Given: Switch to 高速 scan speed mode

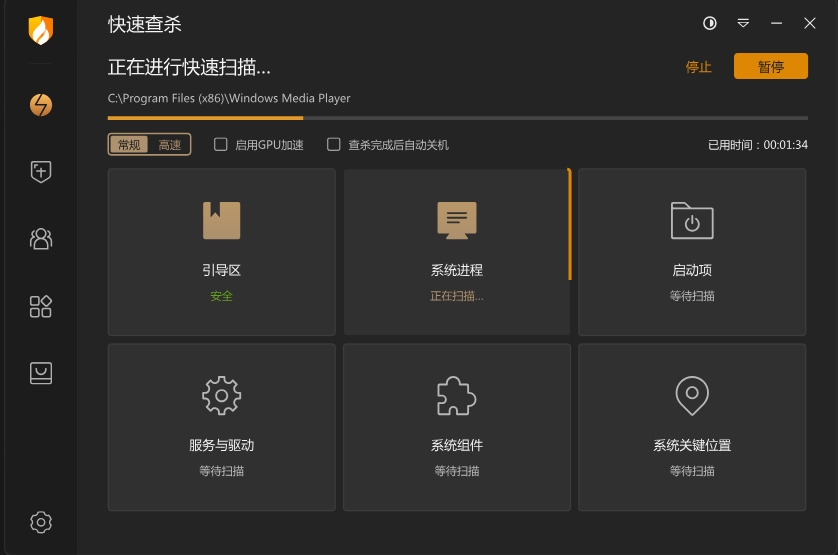Looking at the screenshot, I should pos(169,144).
